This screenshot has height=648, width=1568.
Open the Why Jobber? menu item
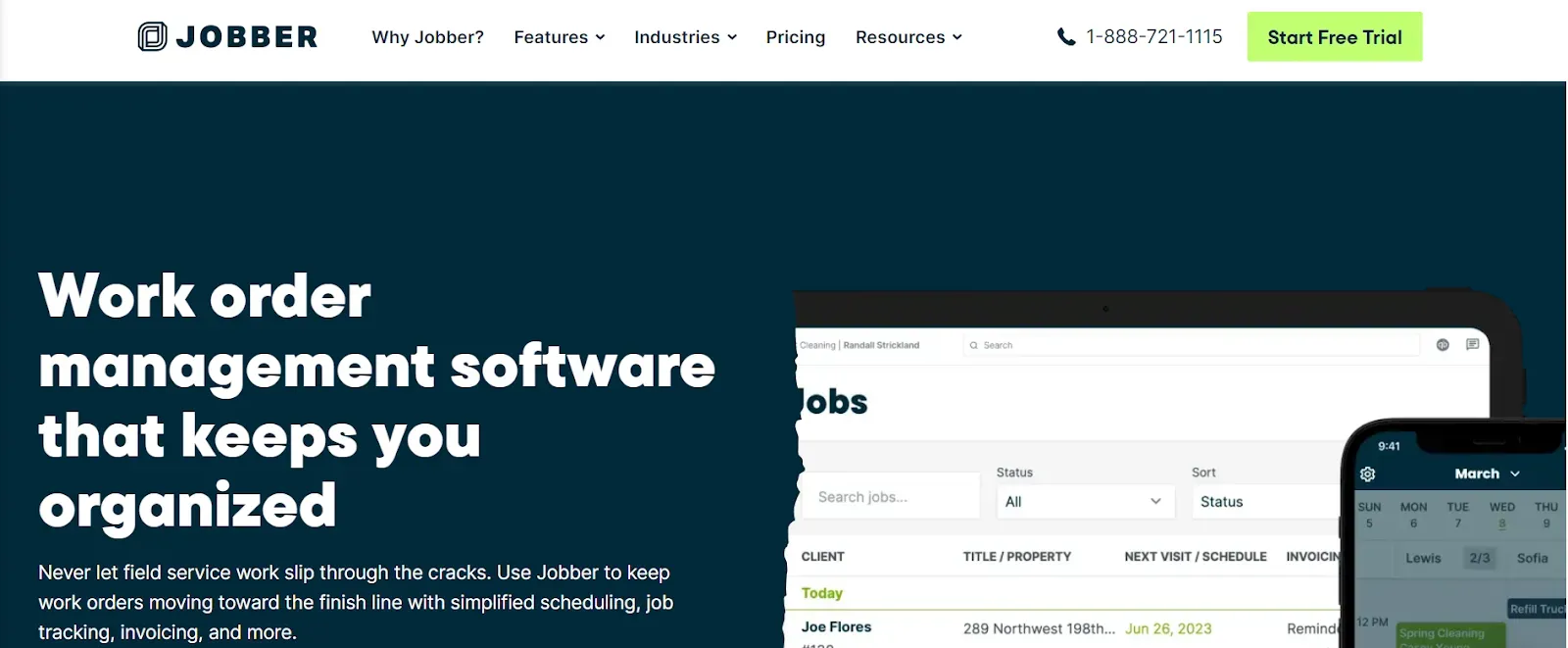tap(427, 37)
